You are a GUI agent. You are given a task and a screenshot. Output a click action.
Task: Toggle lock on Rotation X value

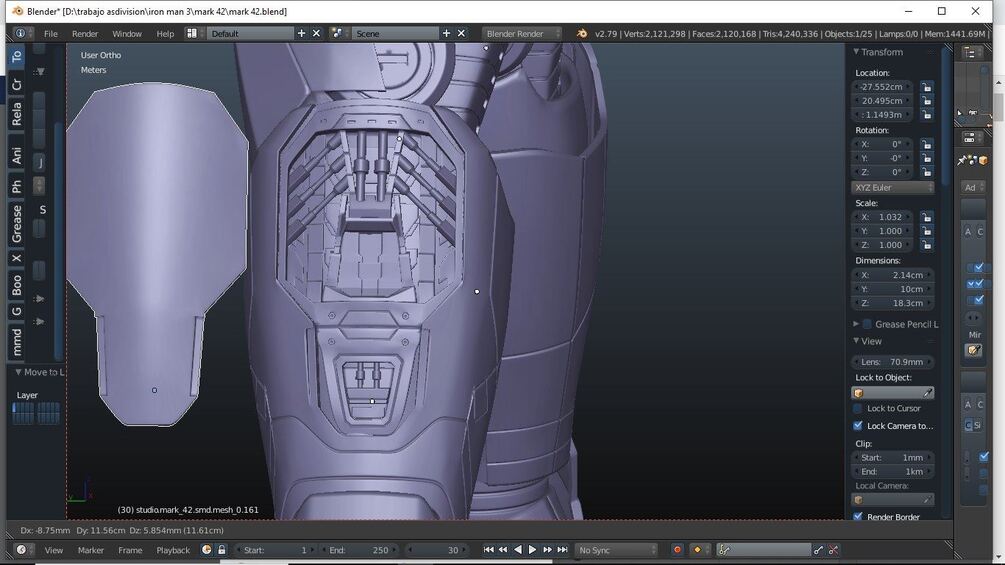click(926, 144)
